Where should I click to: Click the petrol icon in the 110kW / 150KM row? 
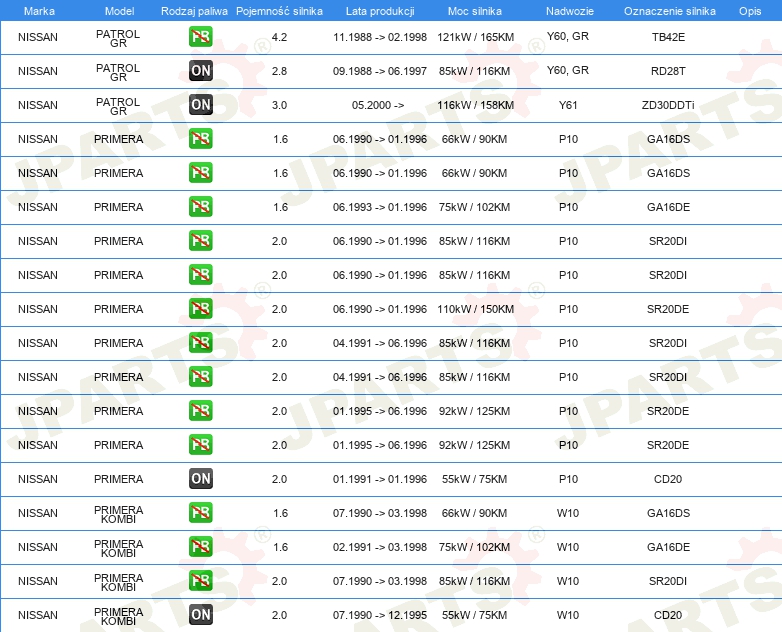200,308
